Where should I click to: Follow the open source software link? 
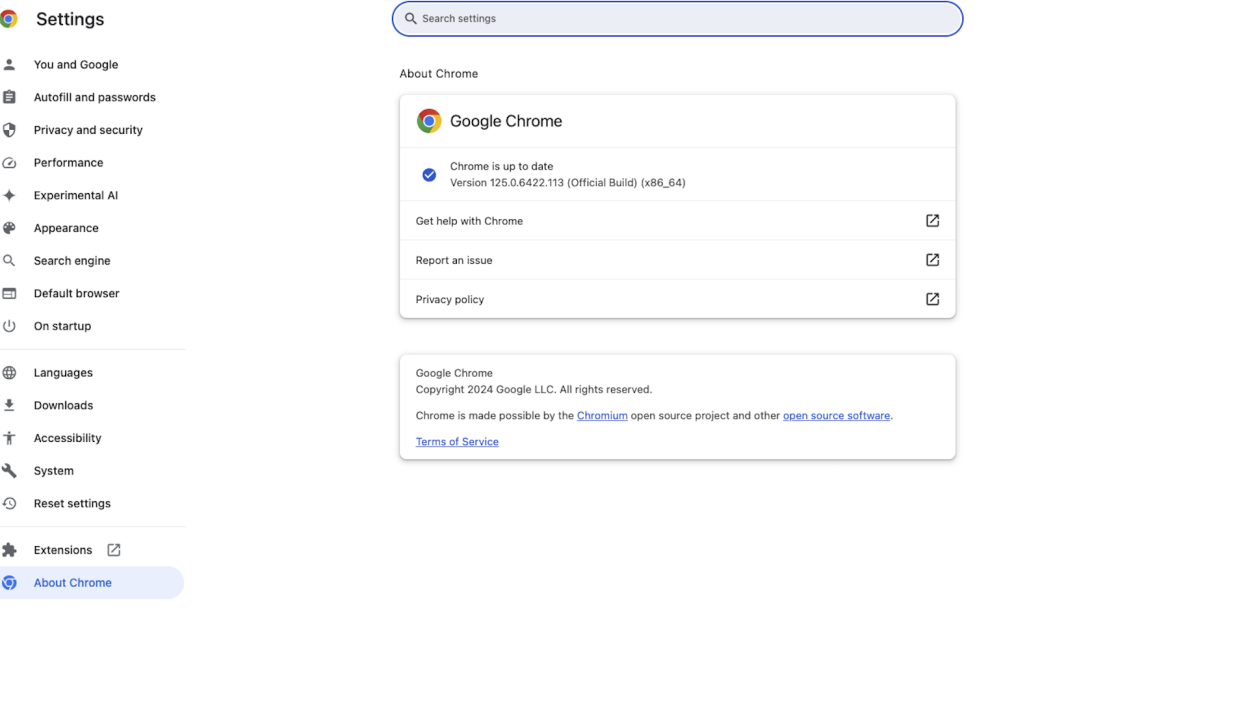836,416
